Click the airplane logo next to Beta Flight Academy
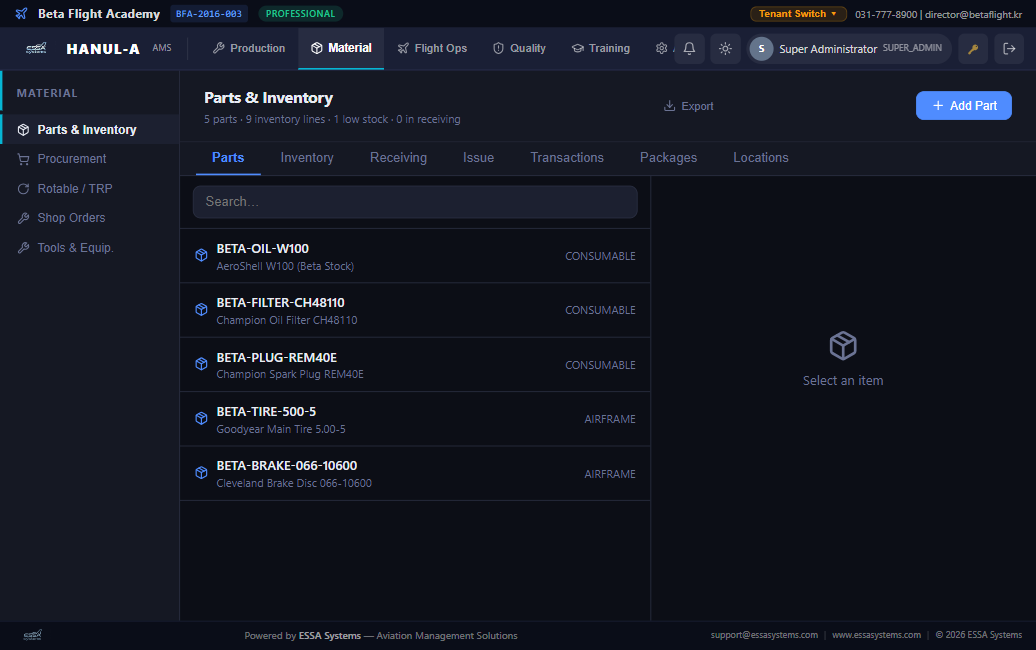The width and height of the screenshot is (1036, 650). tap(22, 14)
